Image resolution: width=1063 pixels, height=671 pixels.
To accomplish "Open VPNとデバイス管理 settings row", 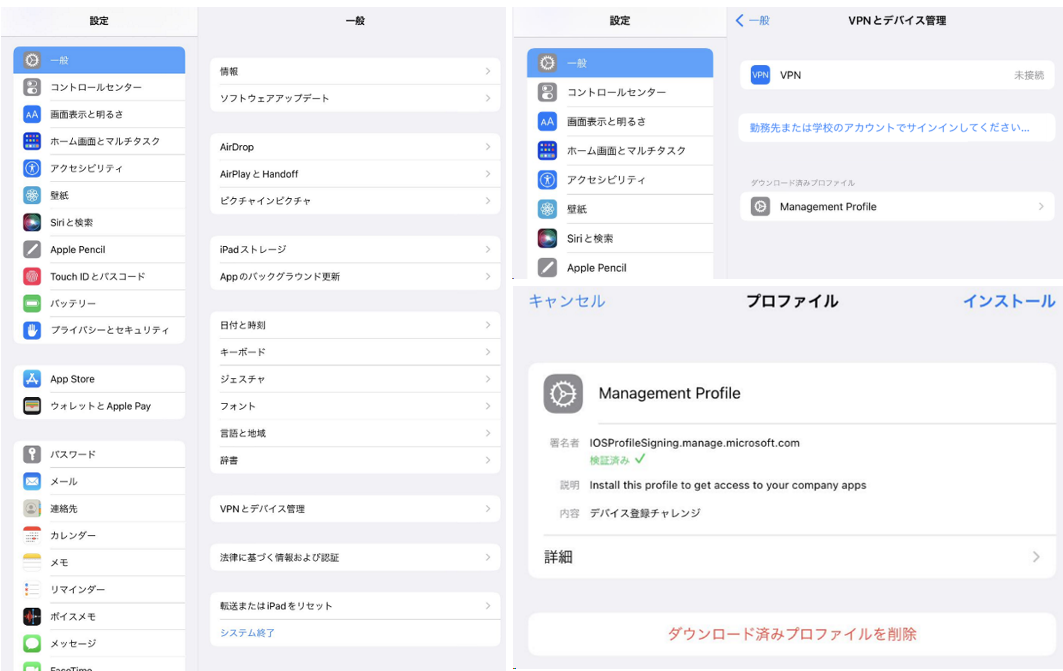I will tap(355, 509).
